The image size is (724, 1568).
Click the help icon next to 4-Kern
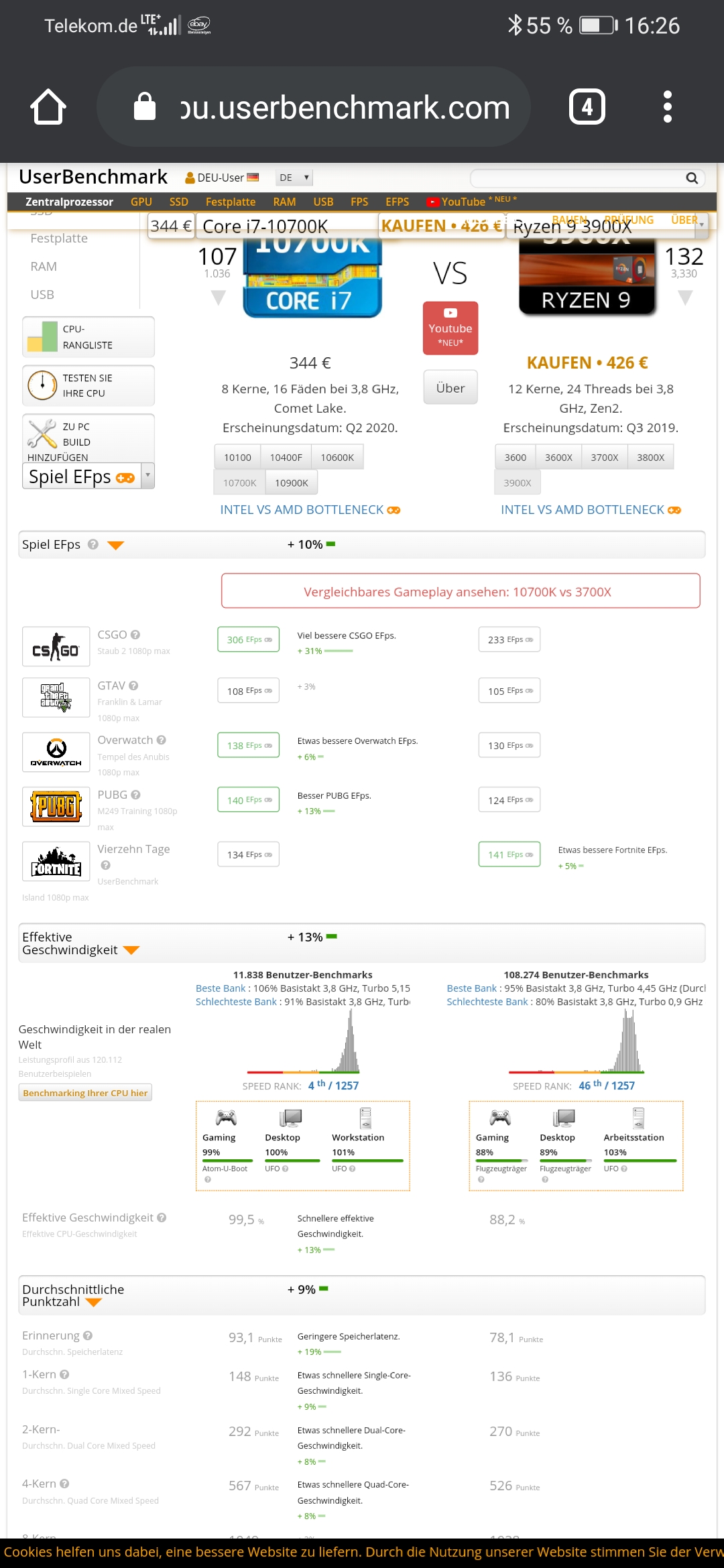pos(64,1484)
